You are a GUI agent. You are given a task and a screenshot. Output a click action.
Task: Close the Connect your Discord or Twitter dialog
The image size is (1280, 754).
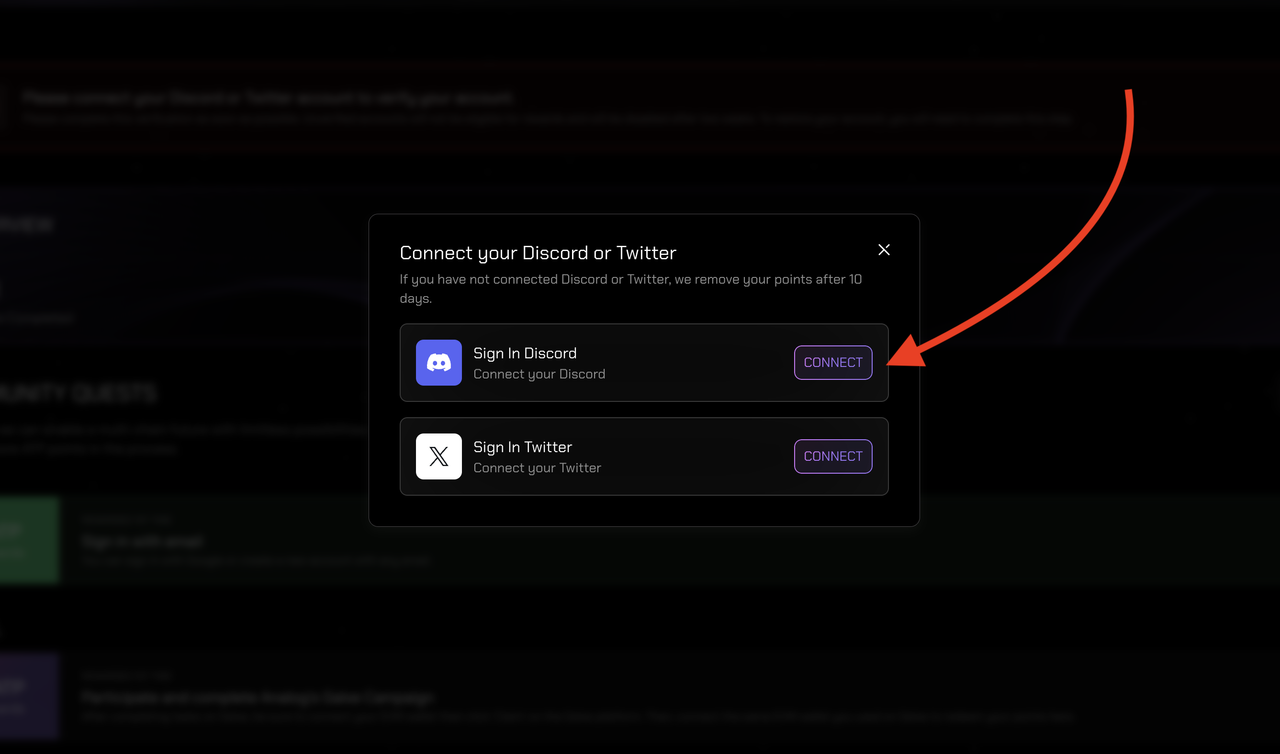pyautogui.click(x=883, y=250)
